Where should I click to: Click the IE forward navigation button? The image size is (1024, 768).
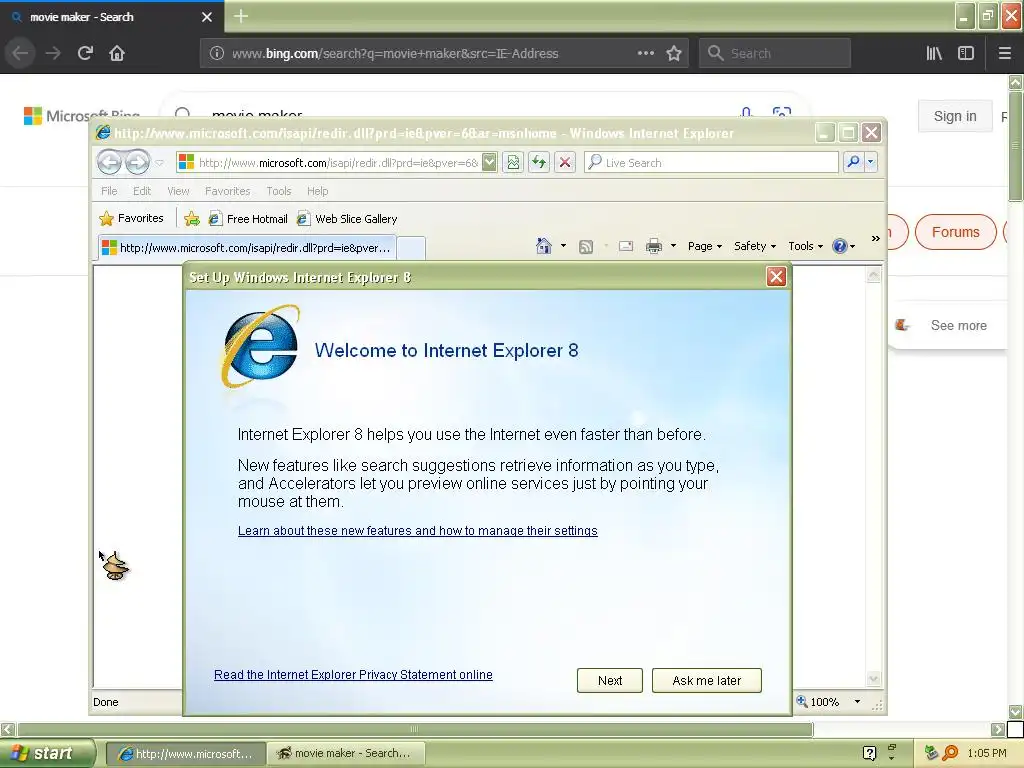click(137, 162)
